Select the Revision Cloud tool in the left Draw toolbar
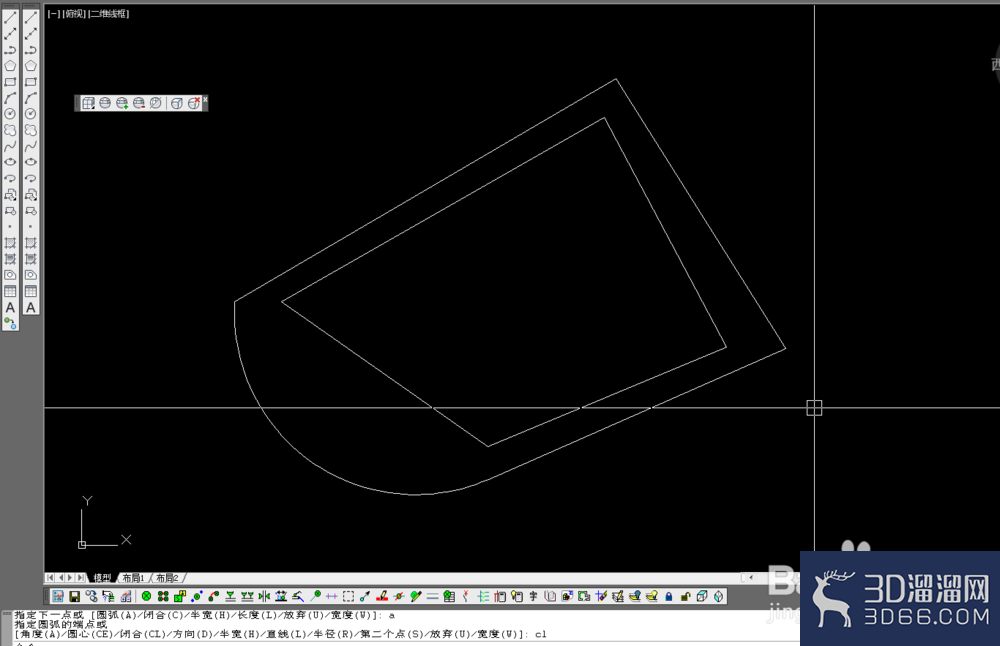Viewport: 1000px width, 646px height. click(10, 130)
